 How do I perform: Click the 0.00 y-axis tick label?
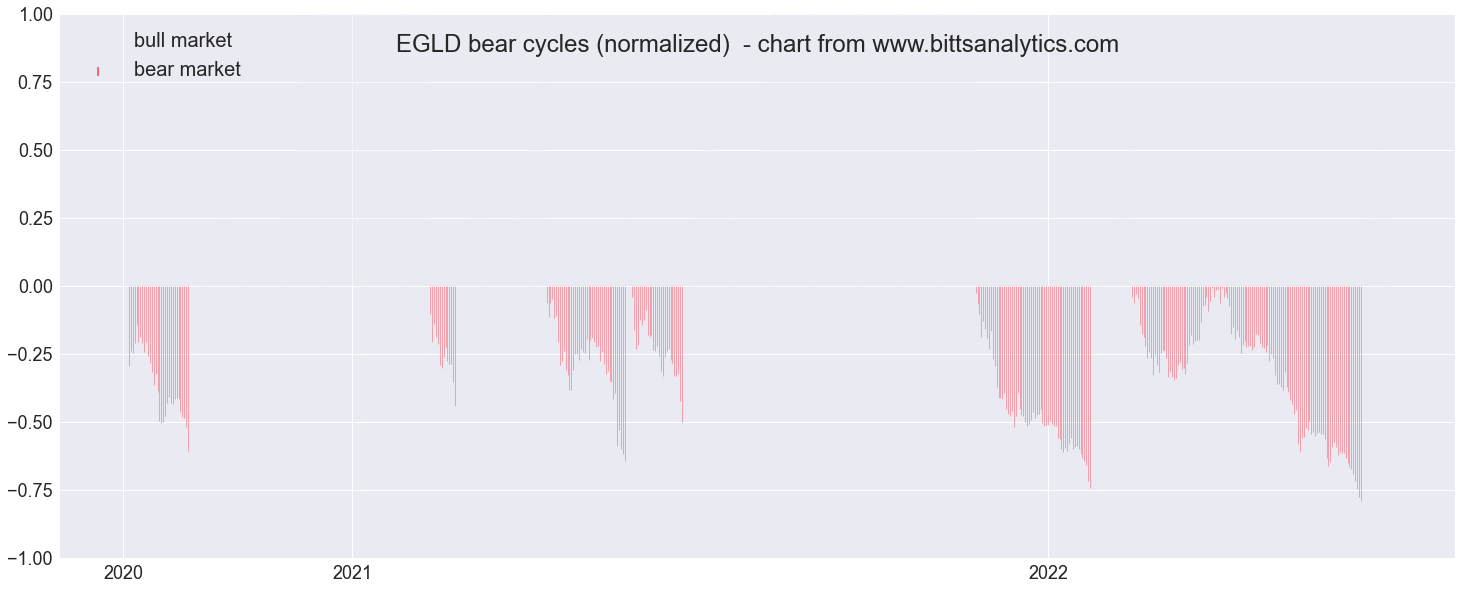[33, 287]
